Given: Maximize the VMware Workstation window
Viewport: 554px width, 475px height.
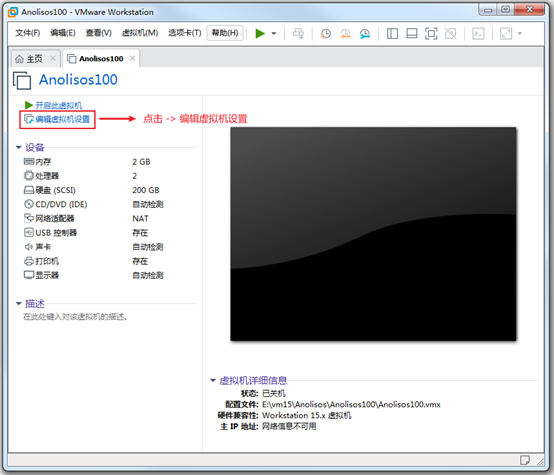Looking at the screenshot, I should click(506, 10).
